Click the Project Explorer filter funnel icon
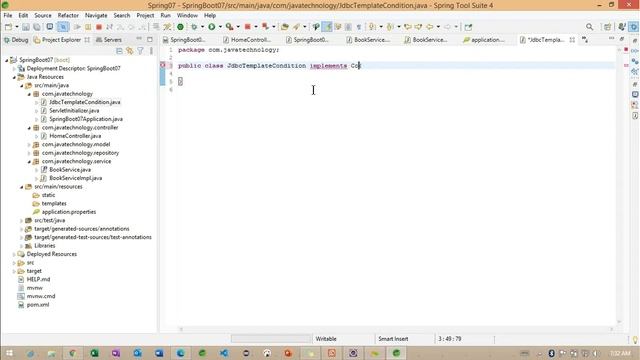Screen dimensions: 640x360 [140, 51]
